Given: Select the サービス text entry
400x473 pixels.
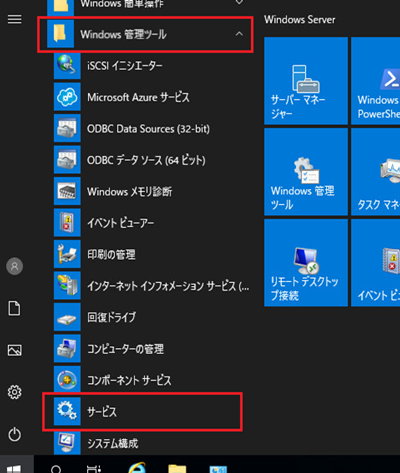Looking at the screenshot, I should (x=102, y=412).
